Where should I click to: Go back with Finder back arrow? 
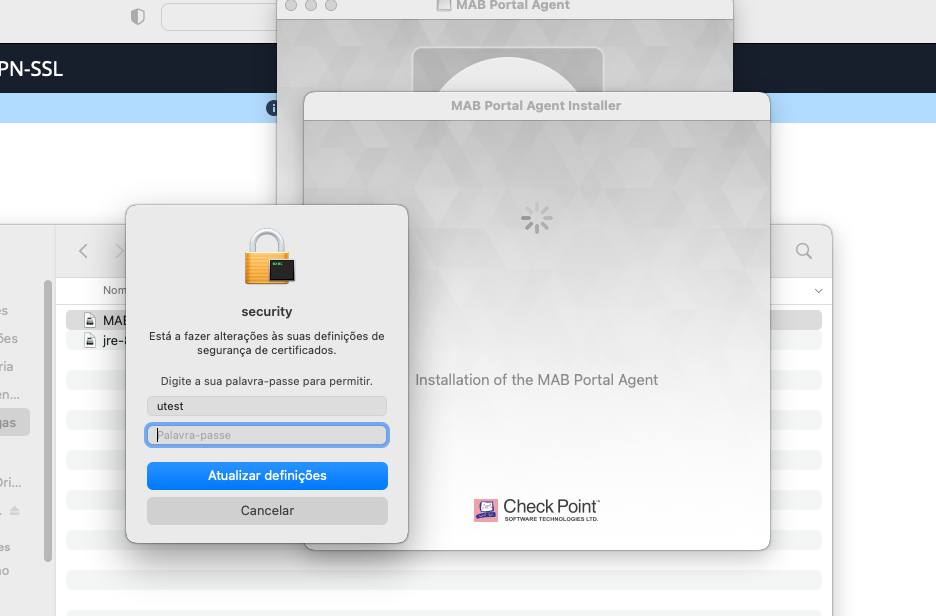point(84,251)
